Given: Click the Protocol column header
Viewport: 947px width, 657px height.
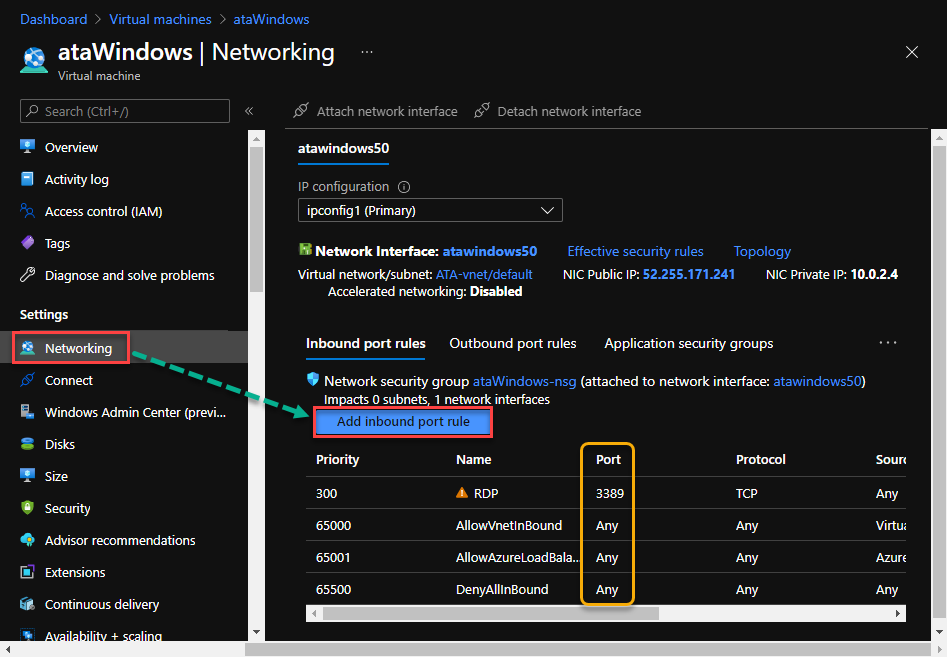Looking at the screenshot, I should point(760,460).
